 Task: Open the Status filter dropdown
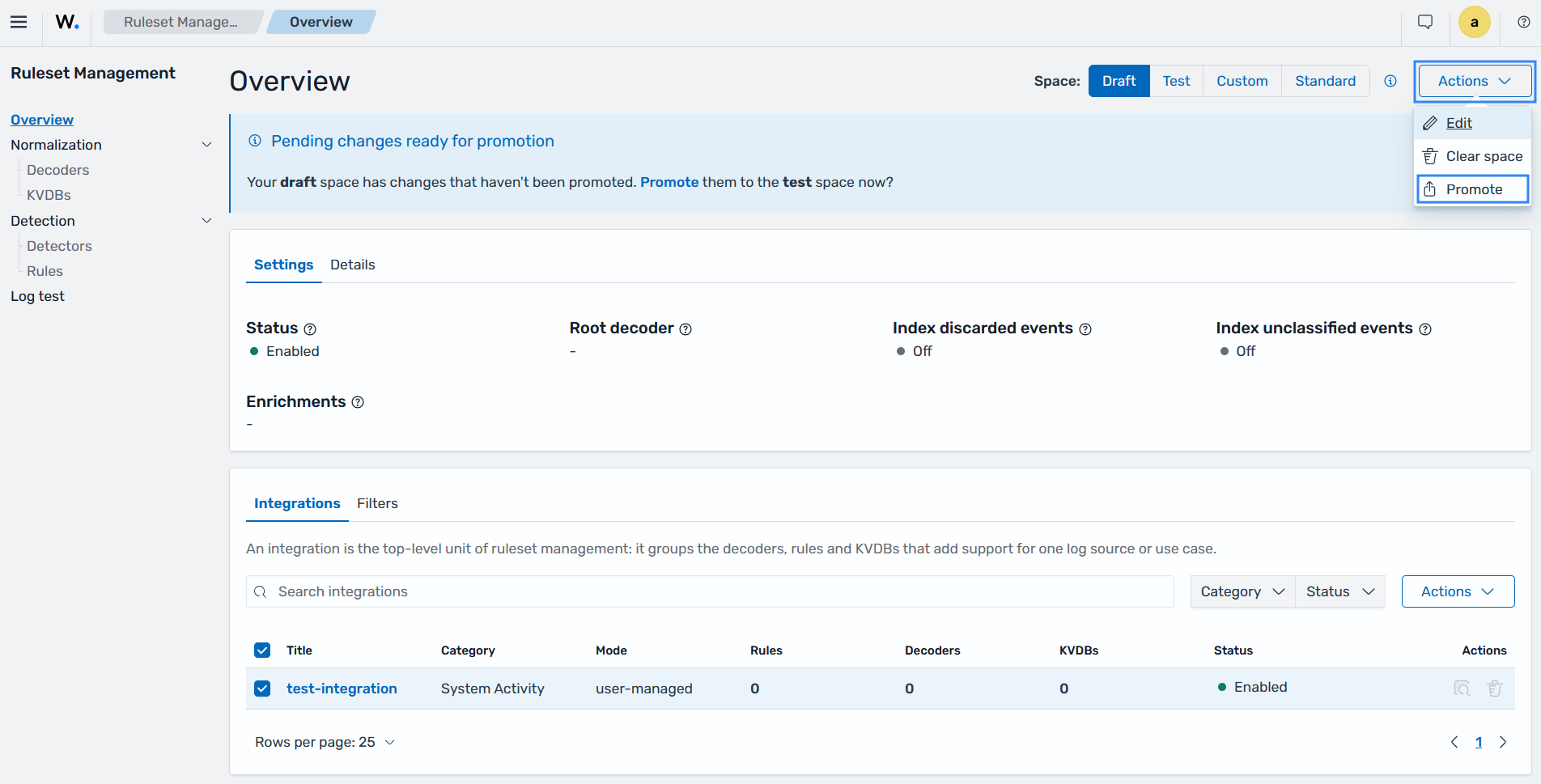[x=1340, y=591]
